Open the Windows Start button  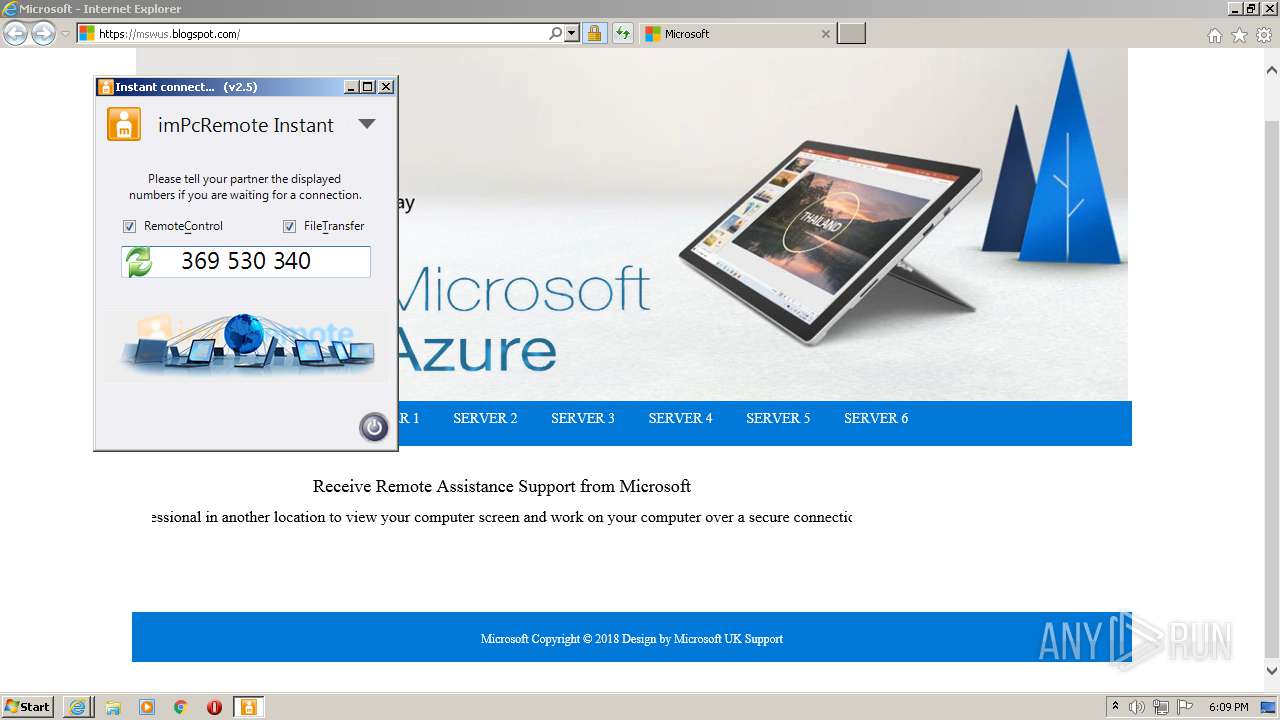(28, 707)
